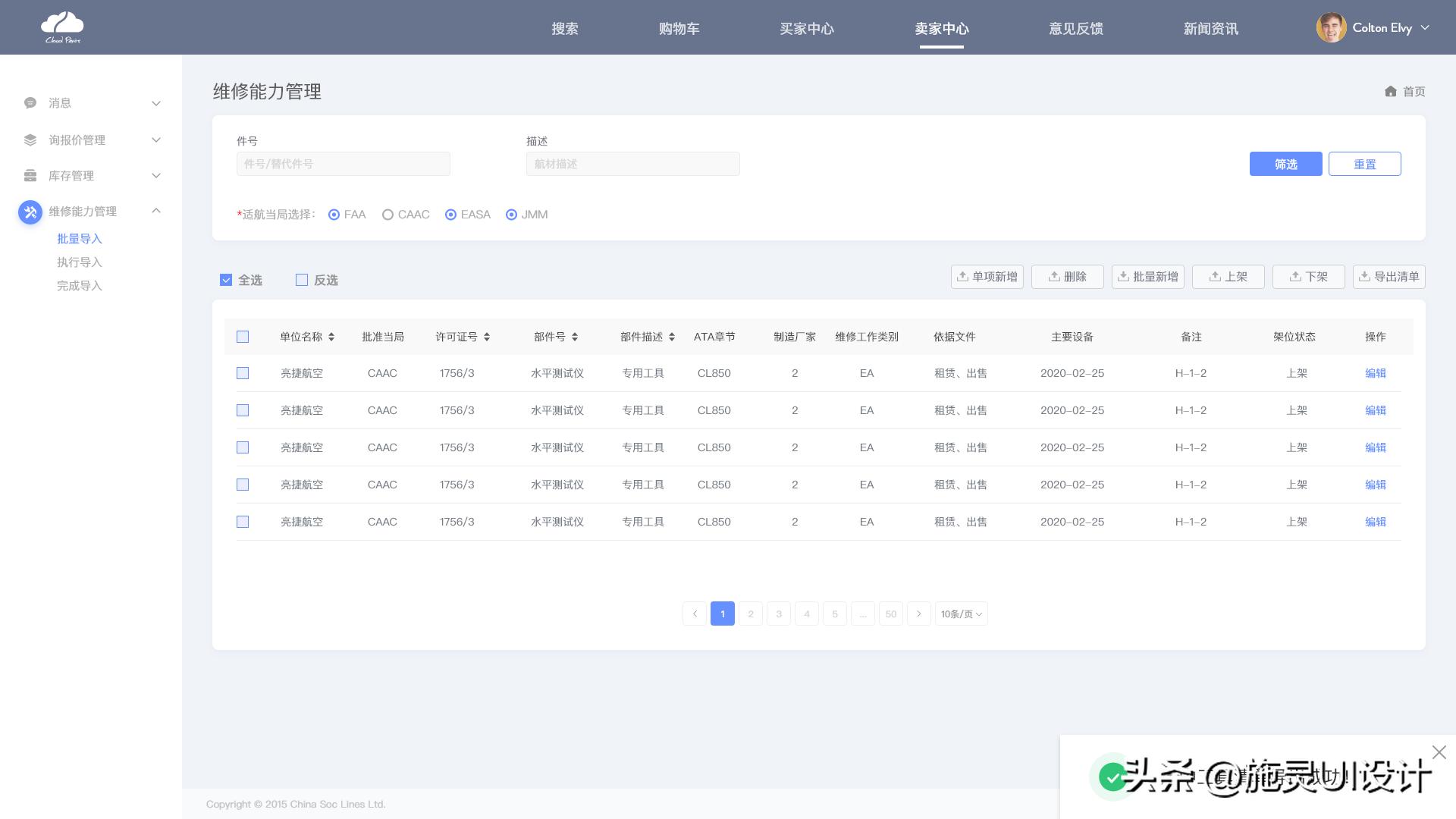
Task: Toggle the 全选 select-all checkbox
Action: (226, 280)
